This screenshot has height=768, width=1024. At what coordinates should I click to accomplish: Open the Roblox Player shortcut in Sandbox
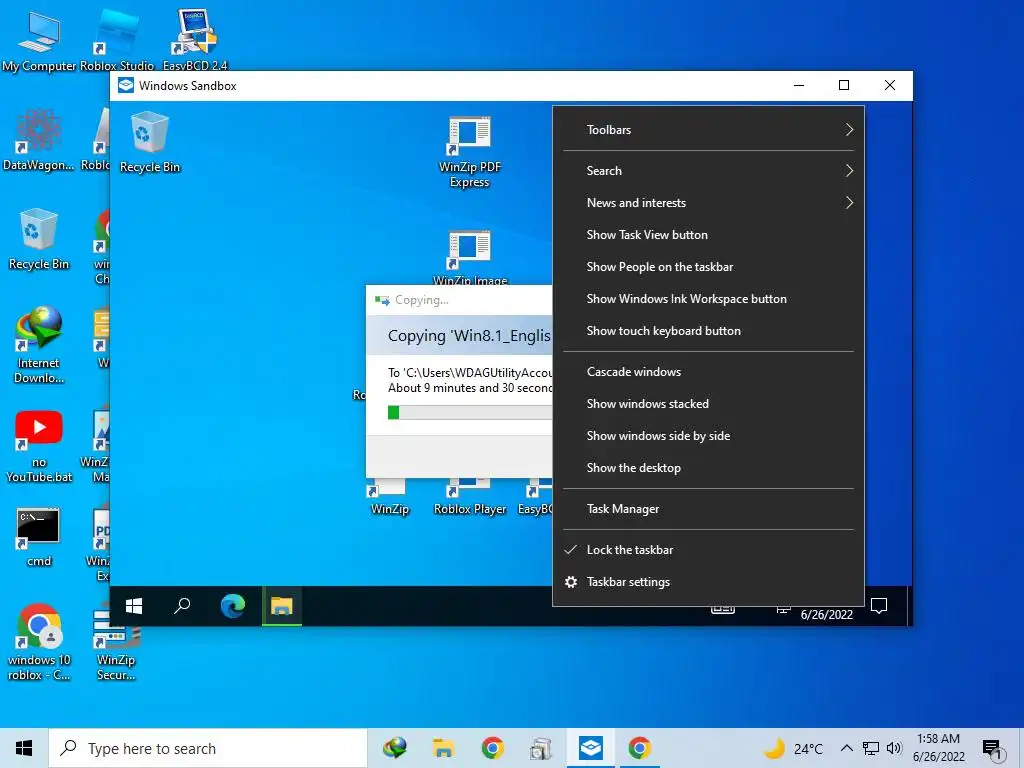click(x=470, y=498)
